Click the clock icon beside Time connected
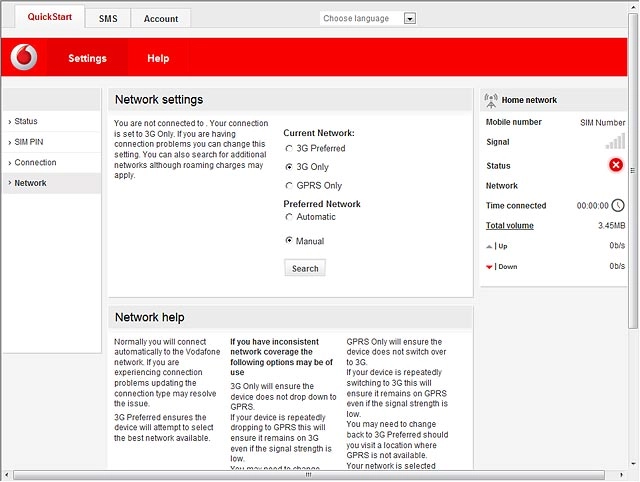 [618, 205]
